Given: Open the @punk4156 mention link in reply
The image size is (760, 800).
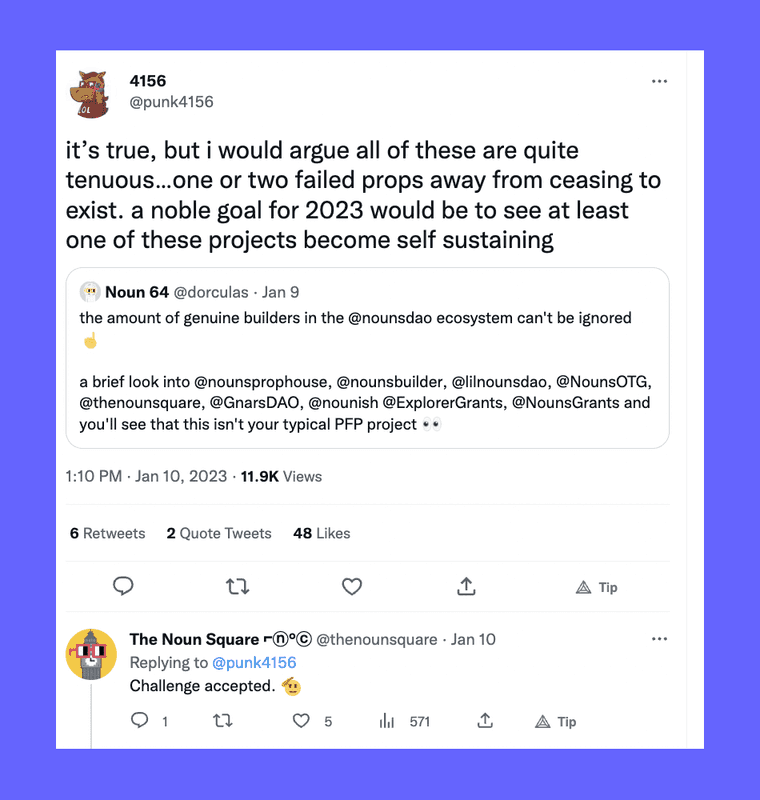Looking at the screenshot, I should [254, 662].
